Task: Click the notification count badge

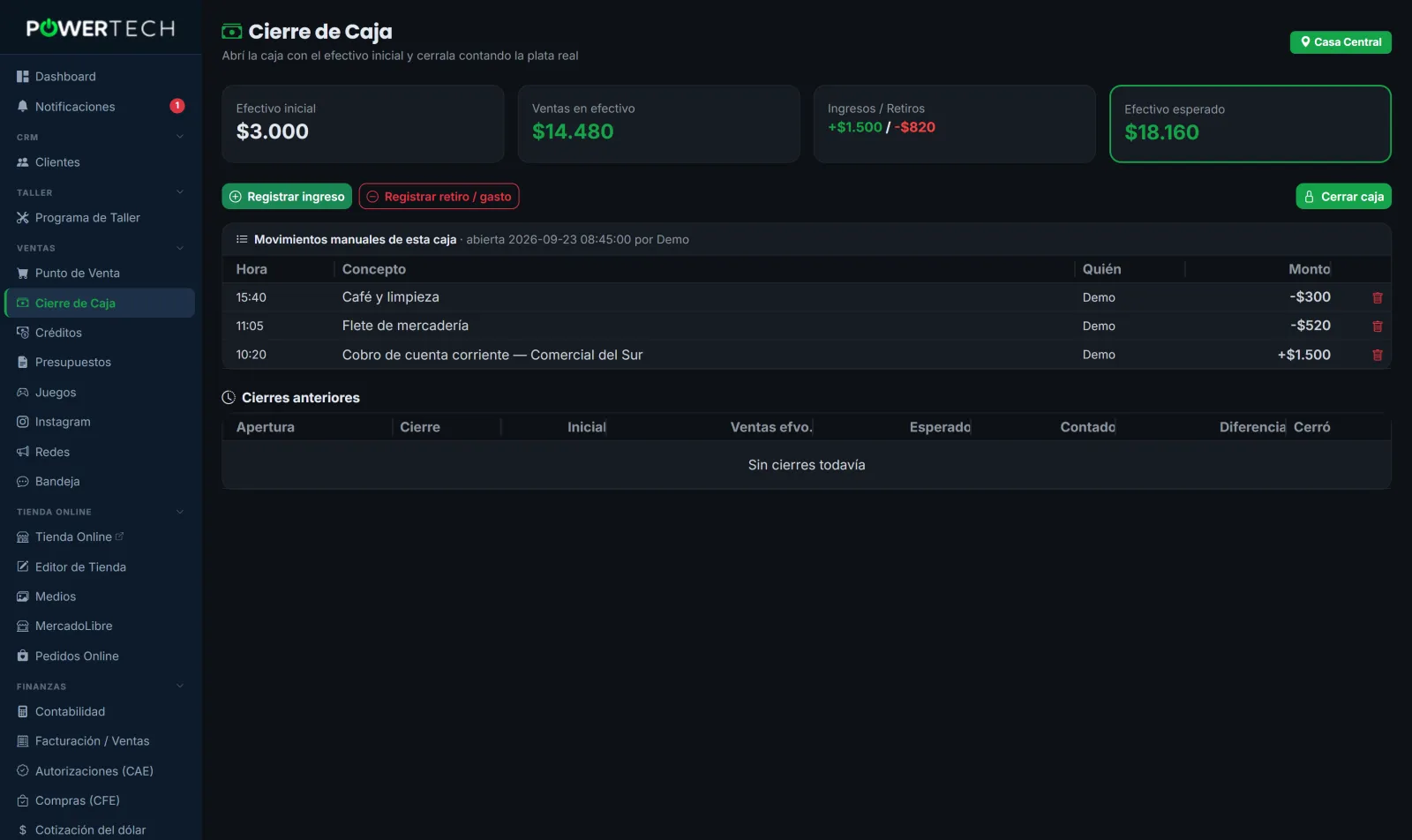Action: (177, 106)
